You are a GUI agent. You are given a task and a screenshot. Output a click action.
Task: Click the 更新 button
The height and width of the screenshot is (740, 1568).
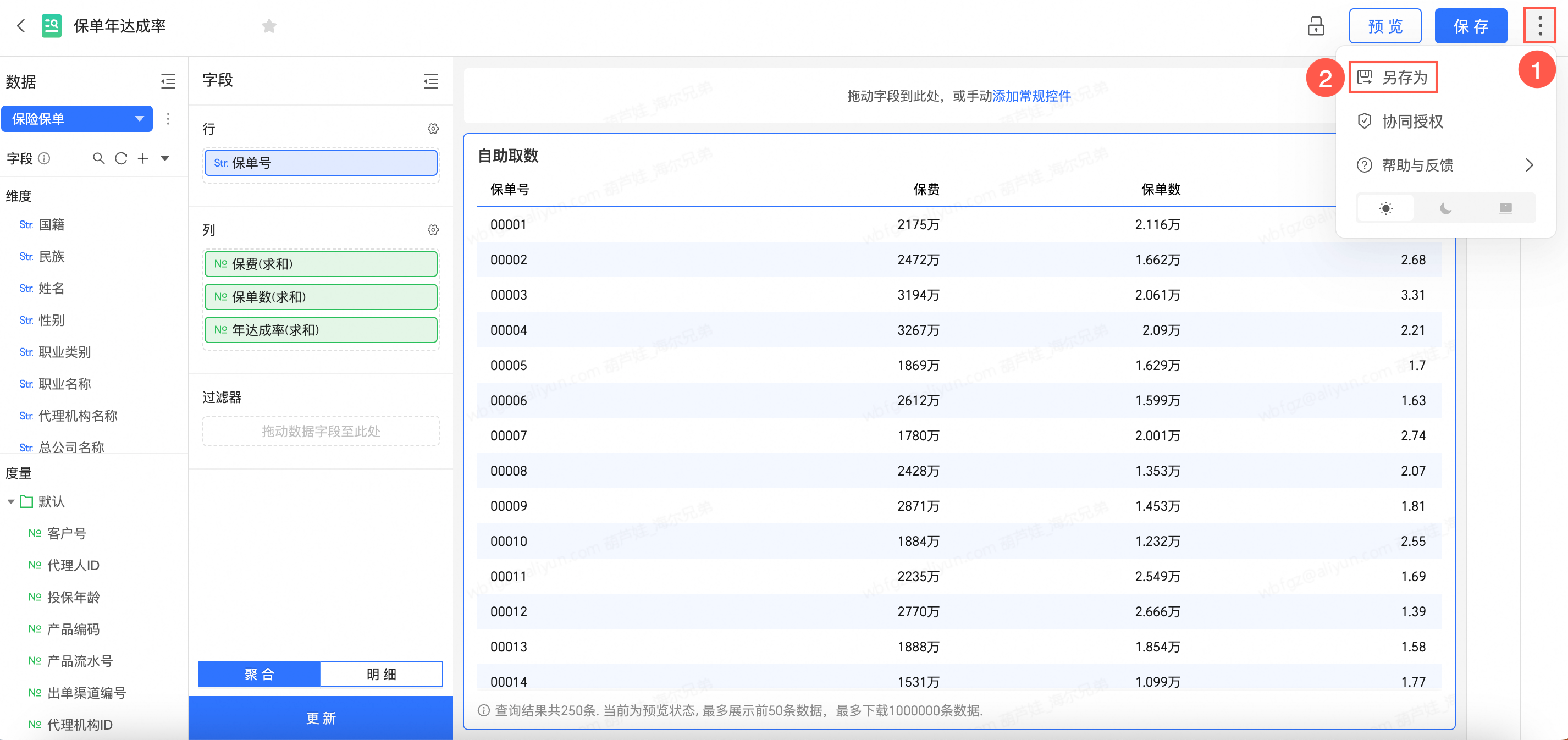coord(320,718)
